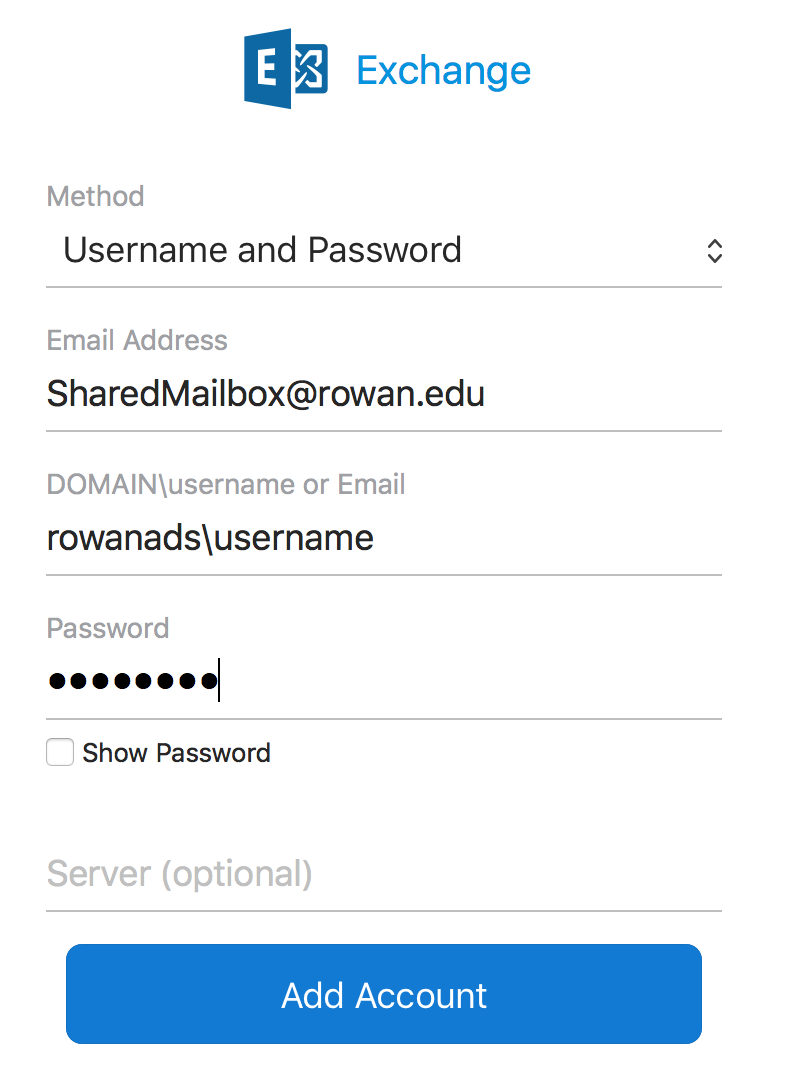Click the Show Password label text

[x=176, y=753]
